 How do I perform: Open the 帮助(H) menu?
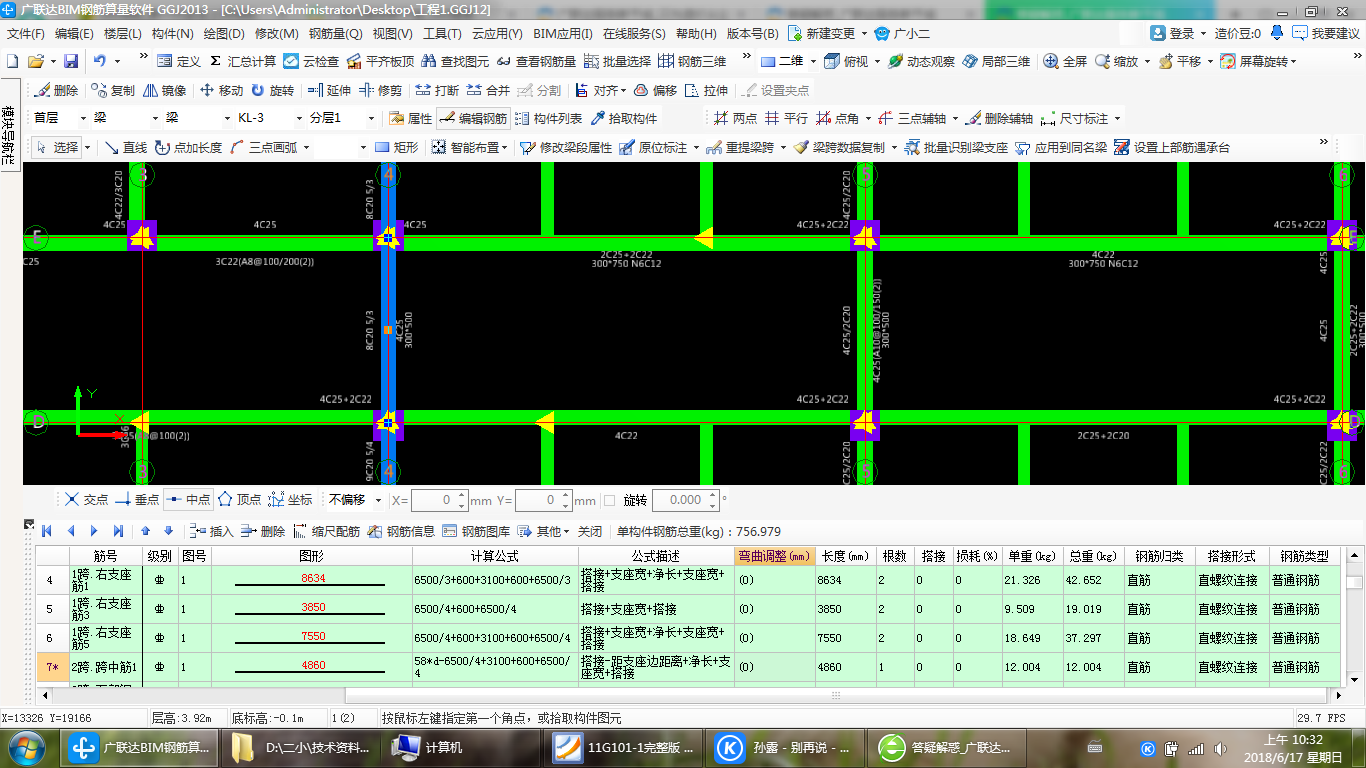696,33
